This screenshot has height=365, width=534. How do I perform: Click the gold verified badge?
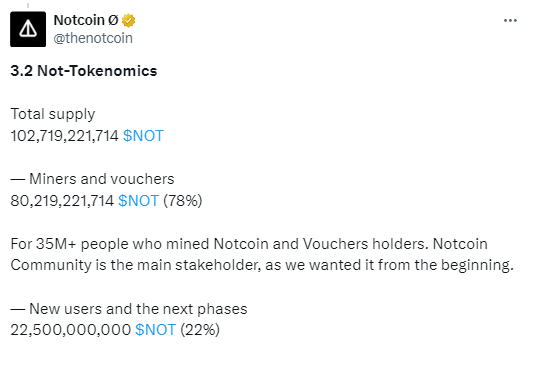pyautogui.click(x=128, y=21)
